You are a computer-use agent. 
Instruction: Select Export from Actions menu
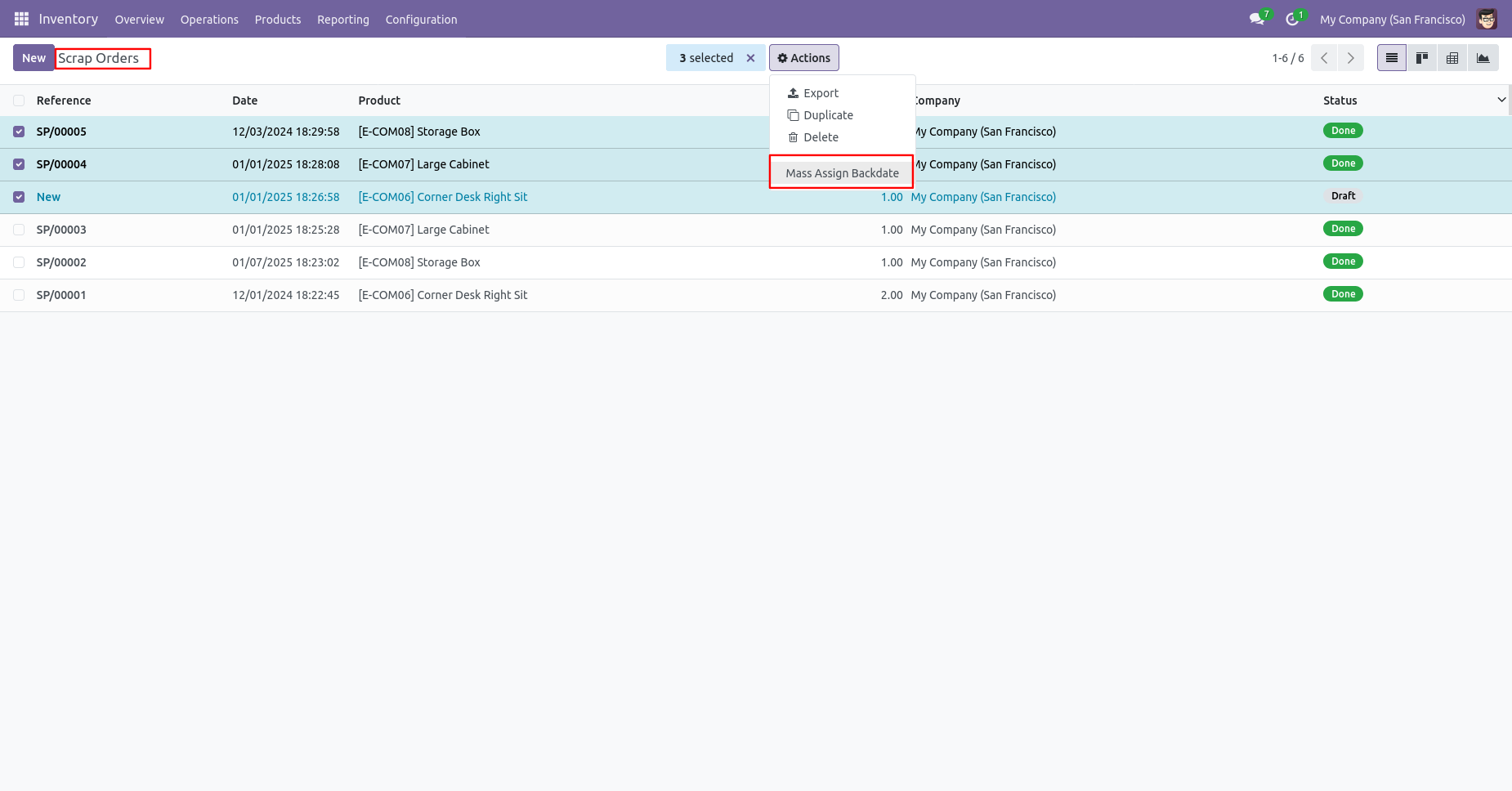(x=821, y=93)
